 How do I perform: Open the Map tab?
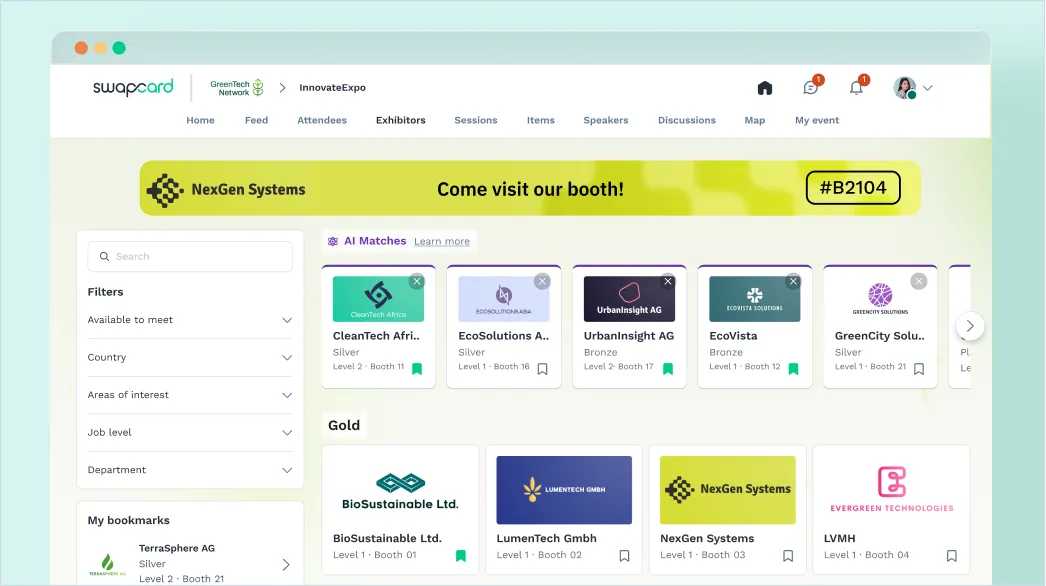tap(754, 120)
